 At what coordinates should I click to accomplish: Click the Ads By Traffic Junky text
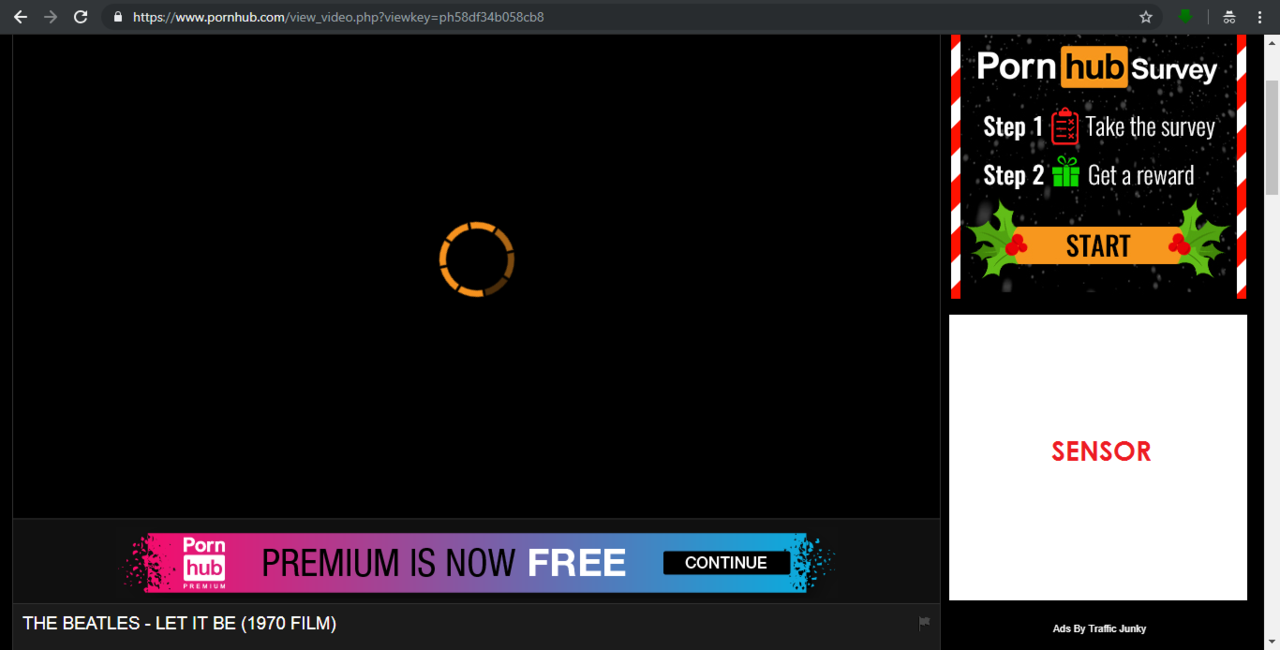[x=1099, y=629]
